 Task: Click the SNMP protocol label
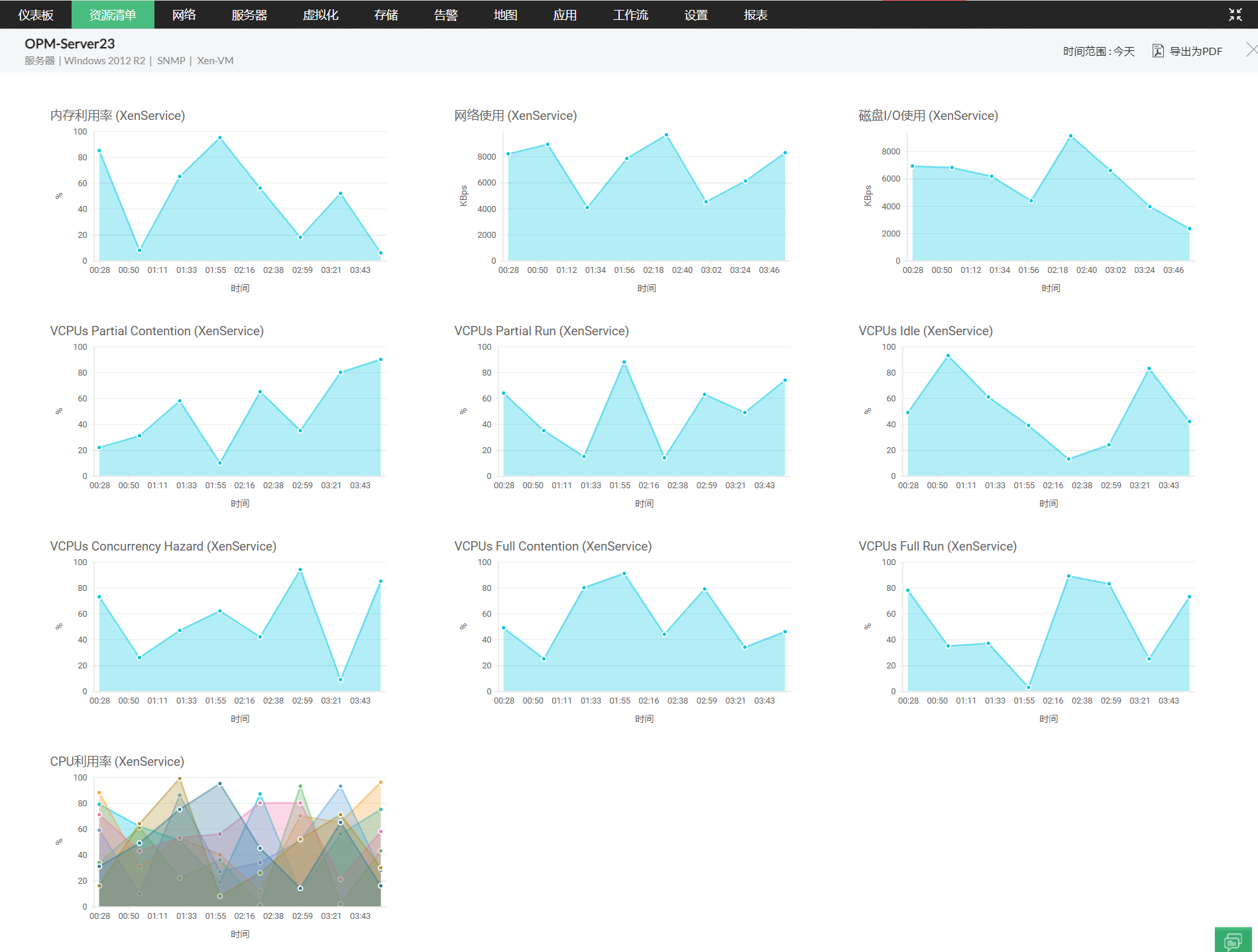pyautogui.click(x=171, y=61)
